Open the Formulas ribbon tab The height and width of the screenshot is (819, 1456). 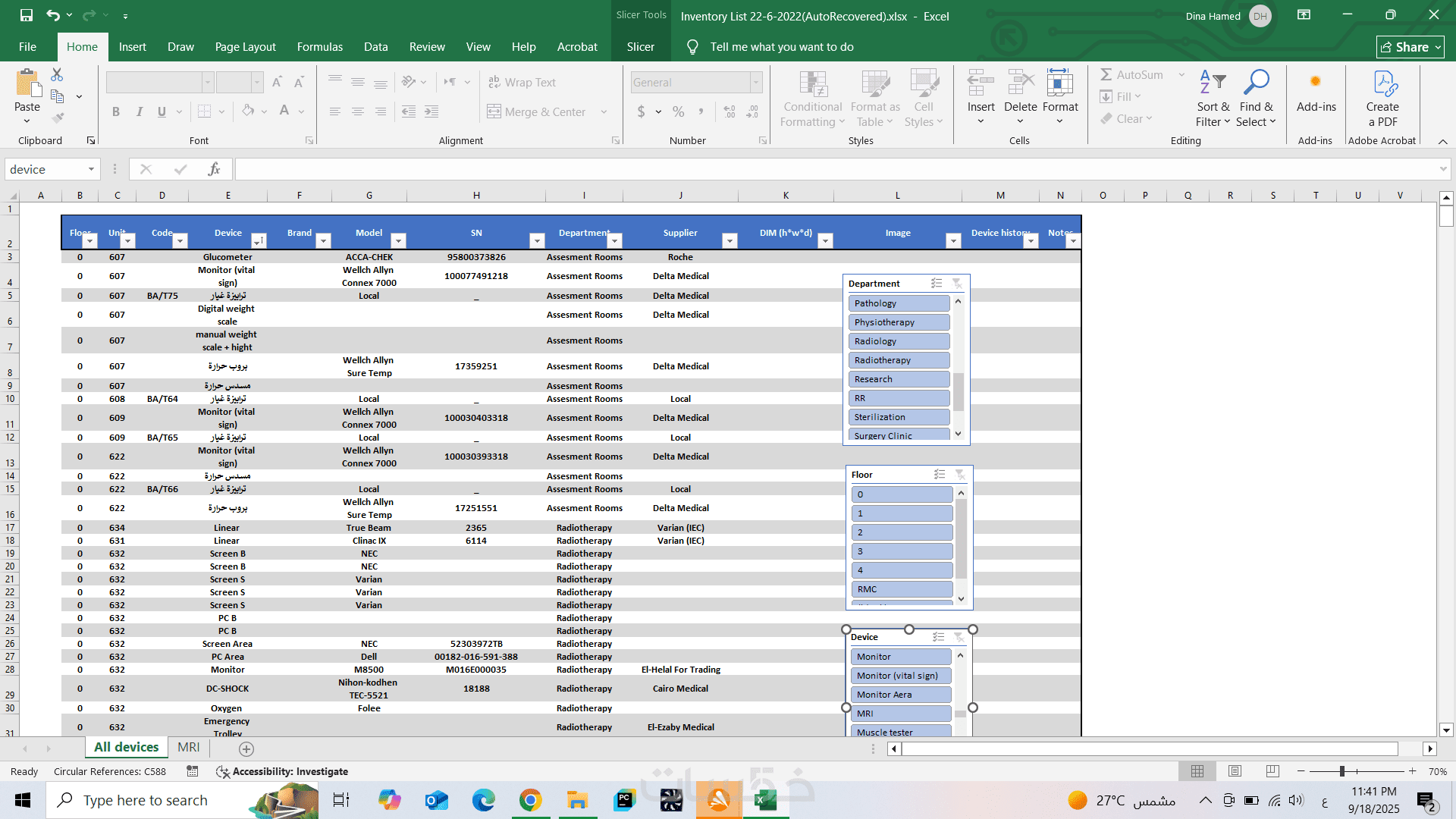point(319,47)
